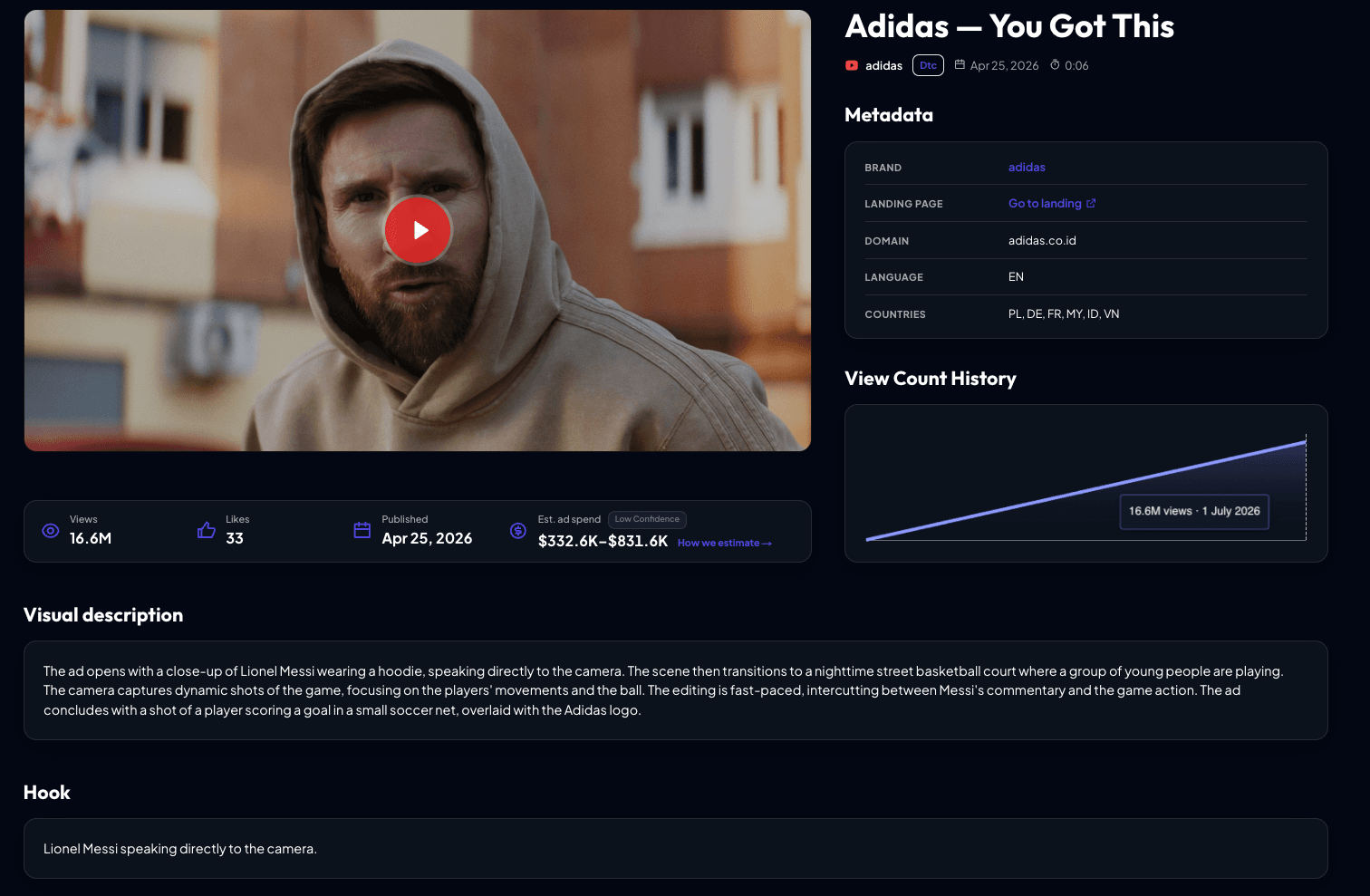1370x896 pixels.
Task: Click the calendar icon beside Published
Action: pos(362,530)
